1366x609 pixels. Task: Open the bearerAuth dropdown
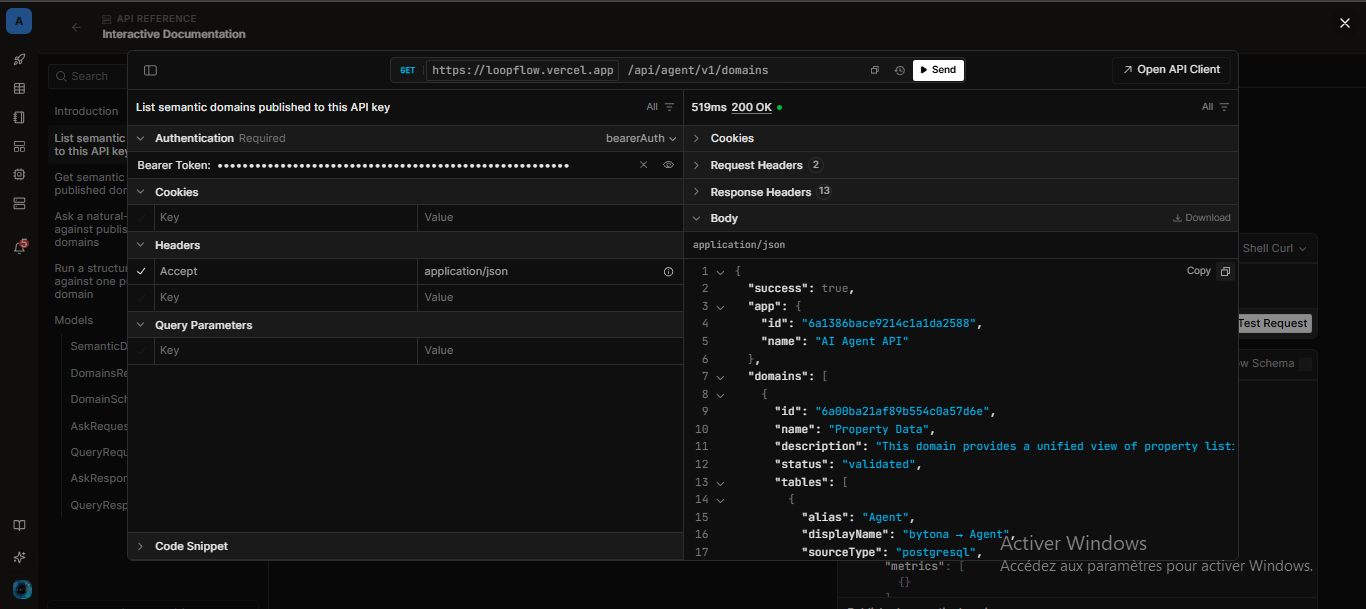pyautogui.click(x=641, y=138)
